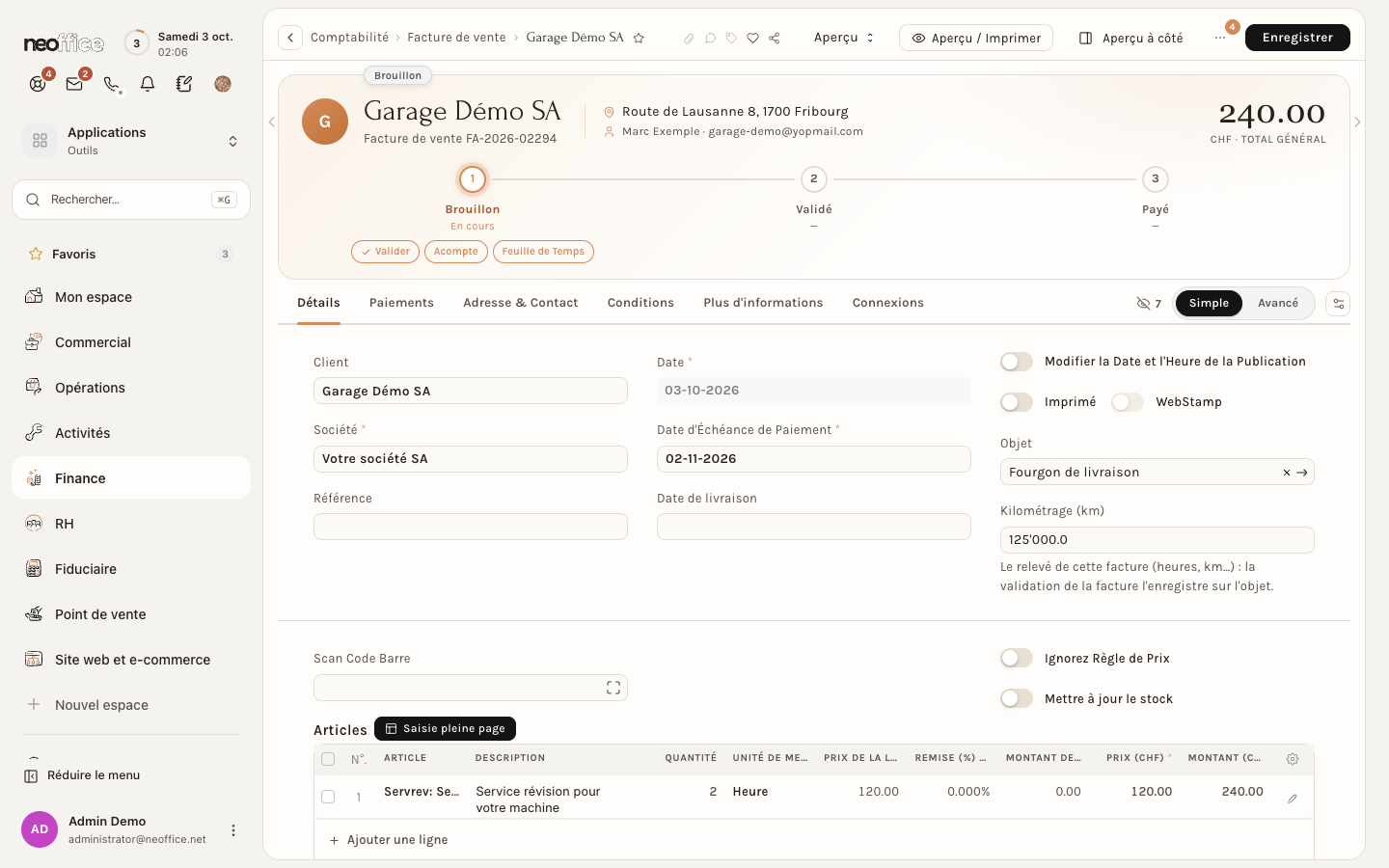
Task: Open the Société field Votre société SA
Action: (x=471, y=459)
